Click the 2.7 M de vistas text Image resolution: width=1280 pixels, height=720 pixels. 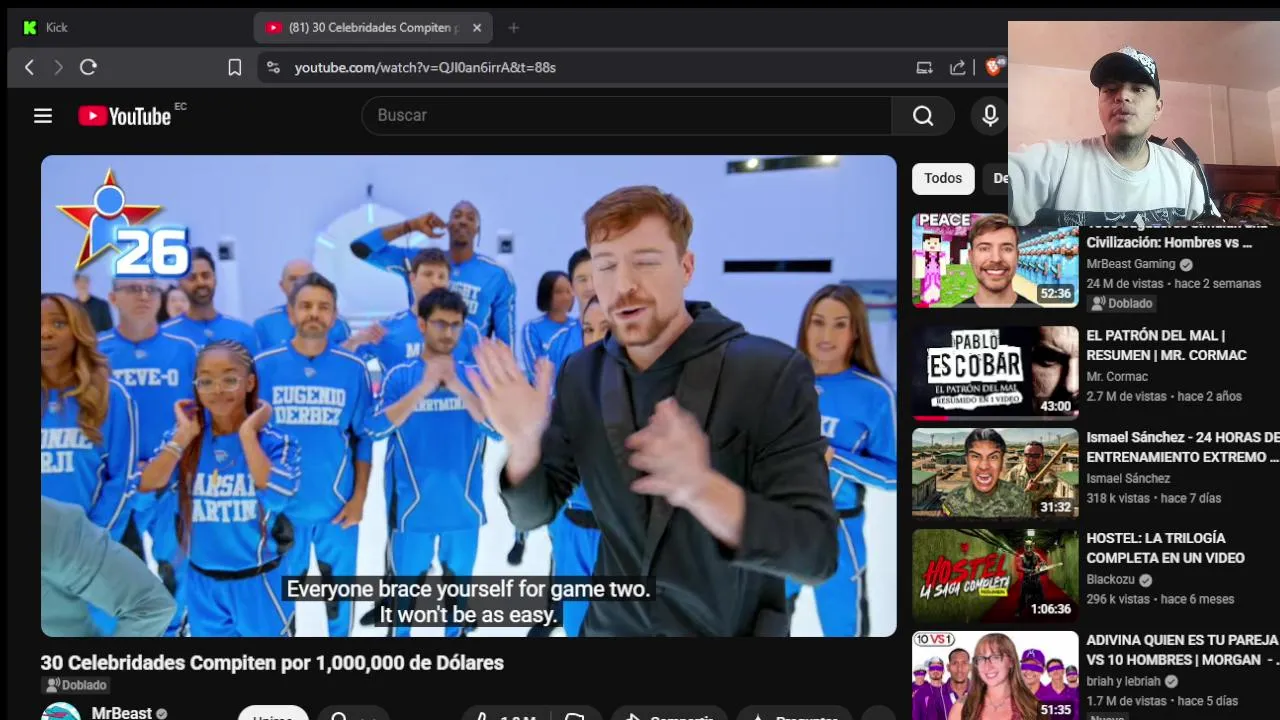(1127, 397)
